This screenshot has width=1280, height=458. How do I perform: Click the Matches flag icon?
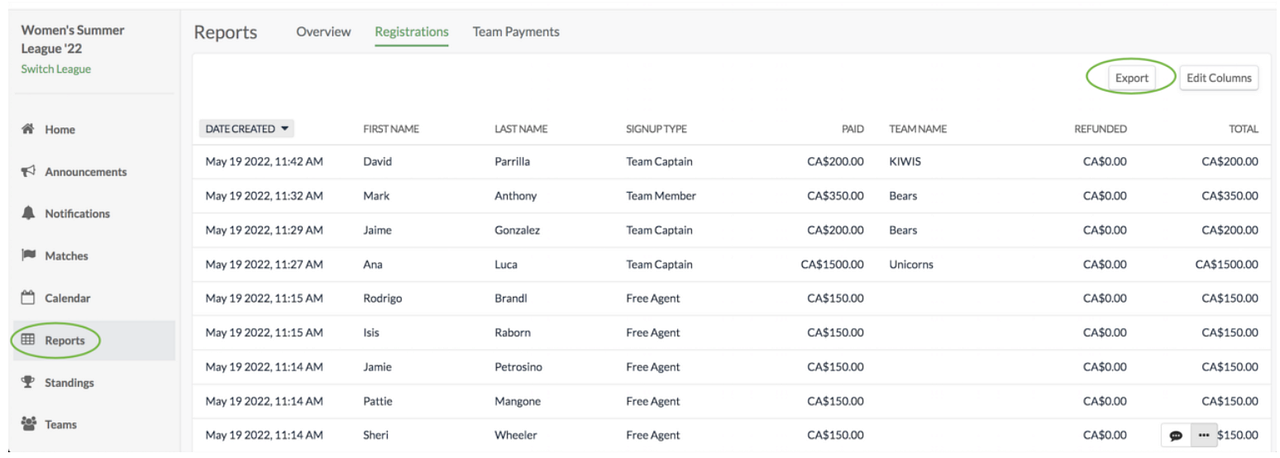(28, 256)
